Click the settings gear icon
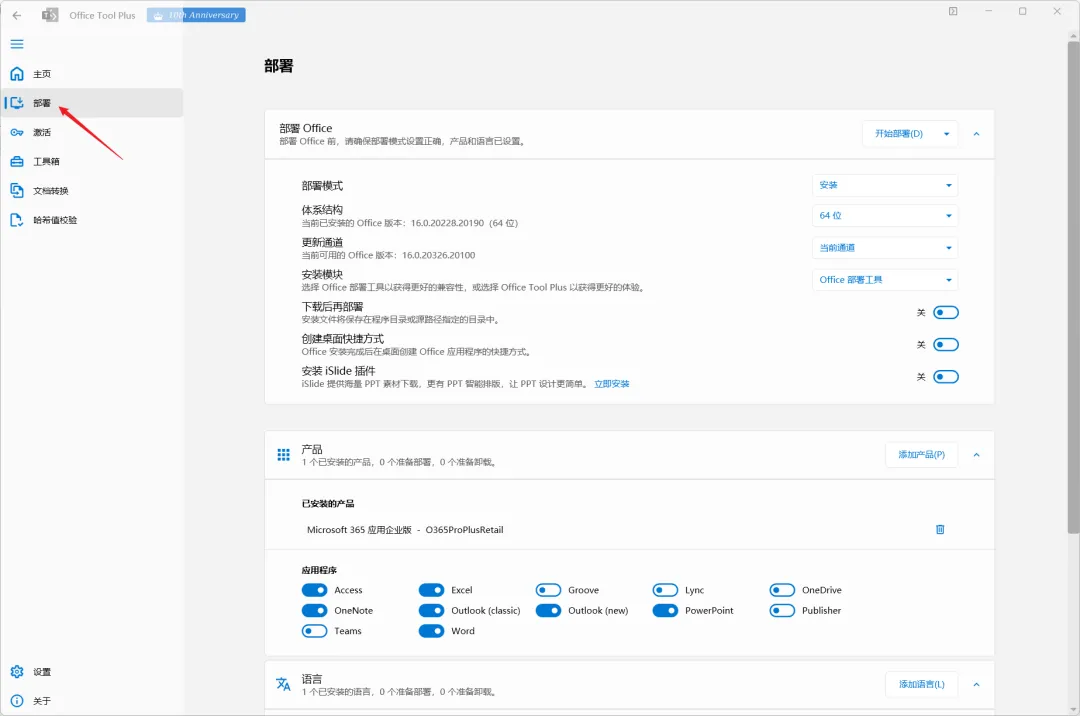This screenshot has width=1080, height=716. [17, 671]
